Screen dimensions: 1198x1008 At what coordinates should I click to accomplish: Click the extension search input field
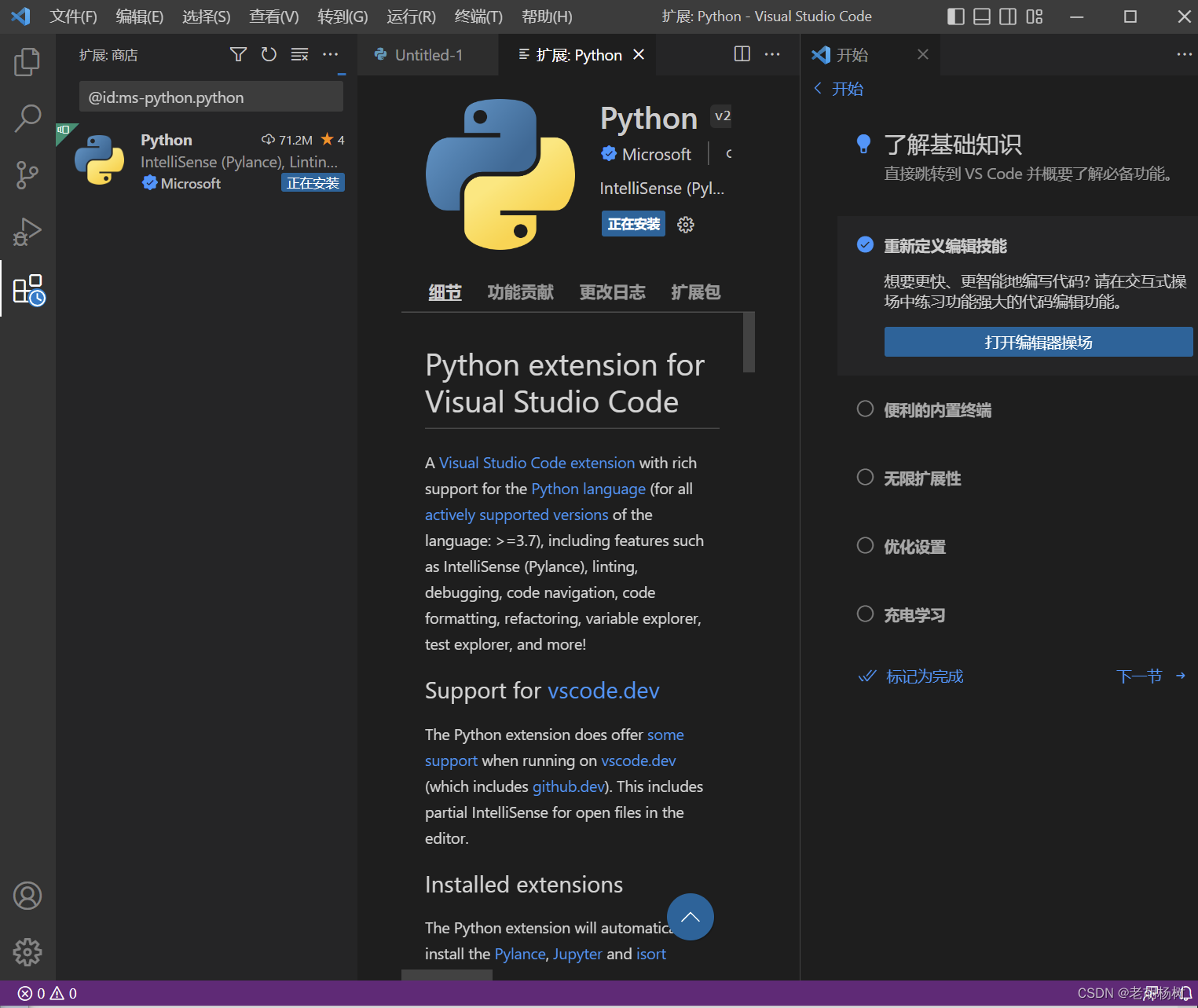(211, 97)
